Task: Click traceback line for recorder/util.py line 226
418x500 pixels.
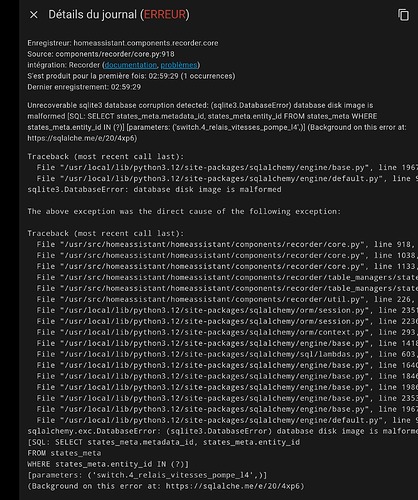Action: pos(226,299)
